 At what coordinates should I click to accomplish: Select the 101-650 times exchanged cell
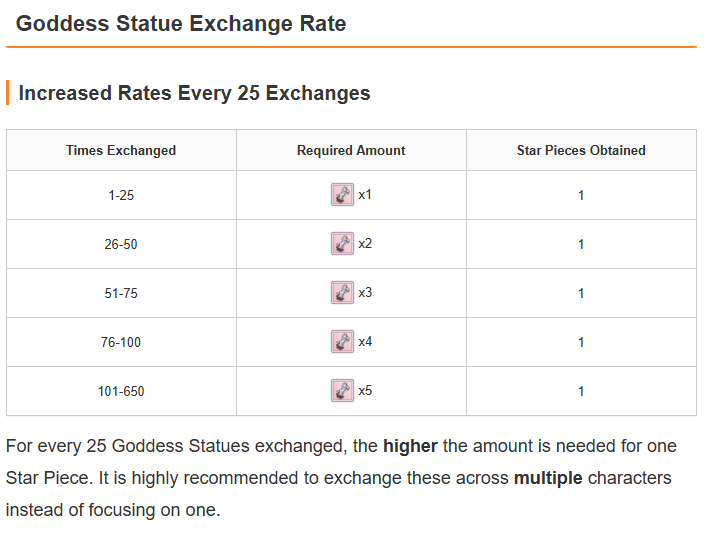121,392
